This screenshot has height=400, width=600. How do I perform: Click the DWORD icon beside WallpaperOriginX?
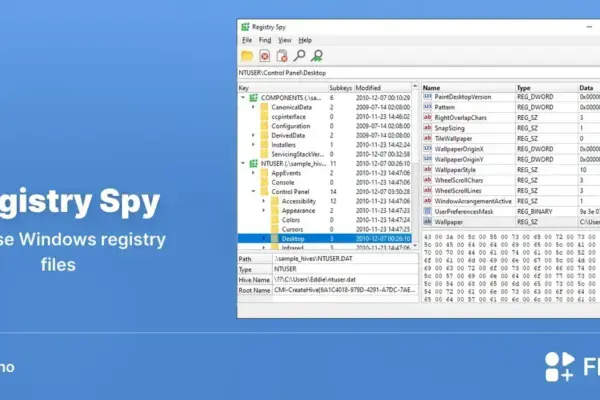427,149
